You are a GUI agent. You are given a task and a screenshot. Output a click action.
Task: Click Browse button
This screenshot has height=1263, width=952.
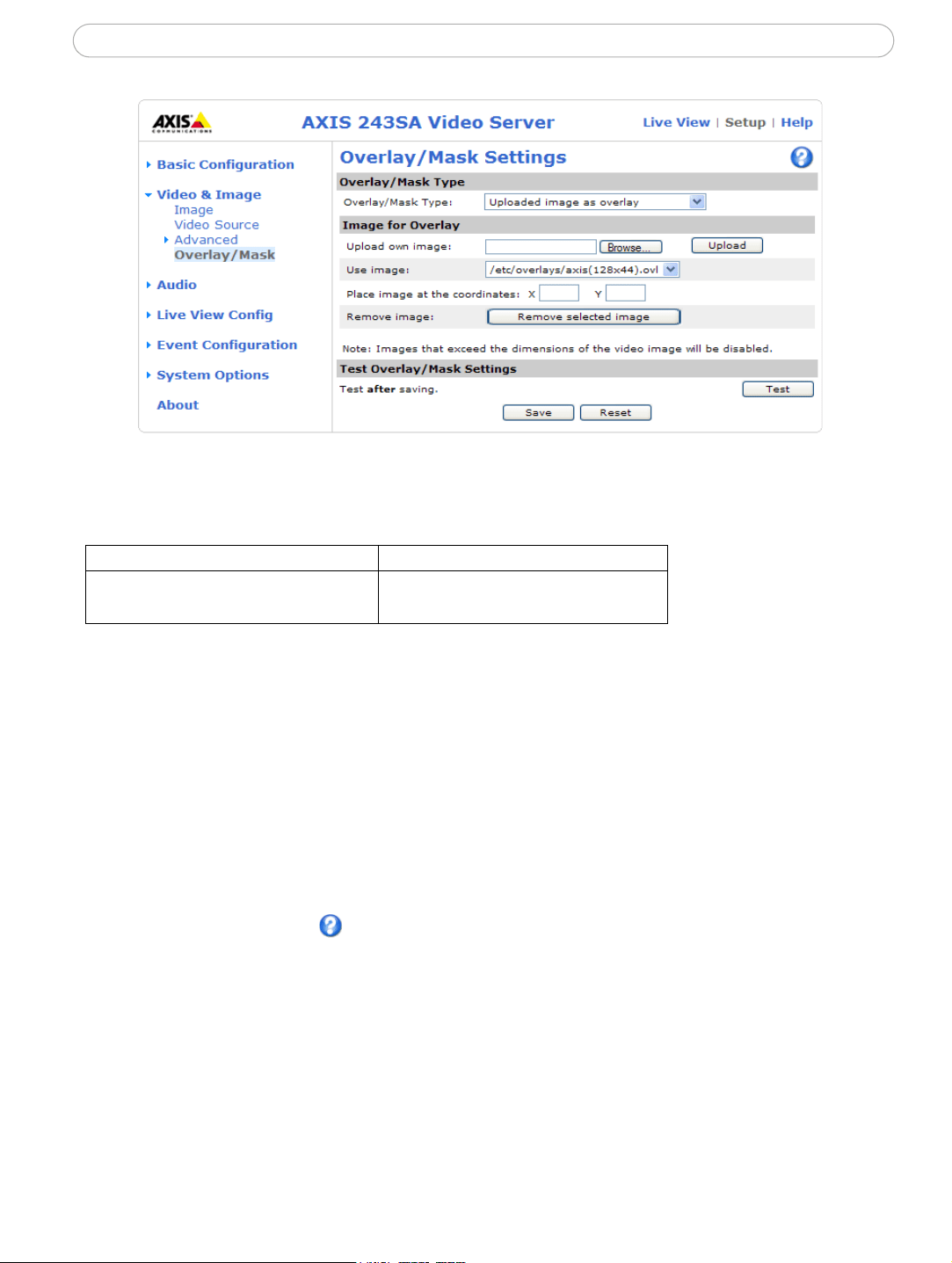click(x=630, y=248)
